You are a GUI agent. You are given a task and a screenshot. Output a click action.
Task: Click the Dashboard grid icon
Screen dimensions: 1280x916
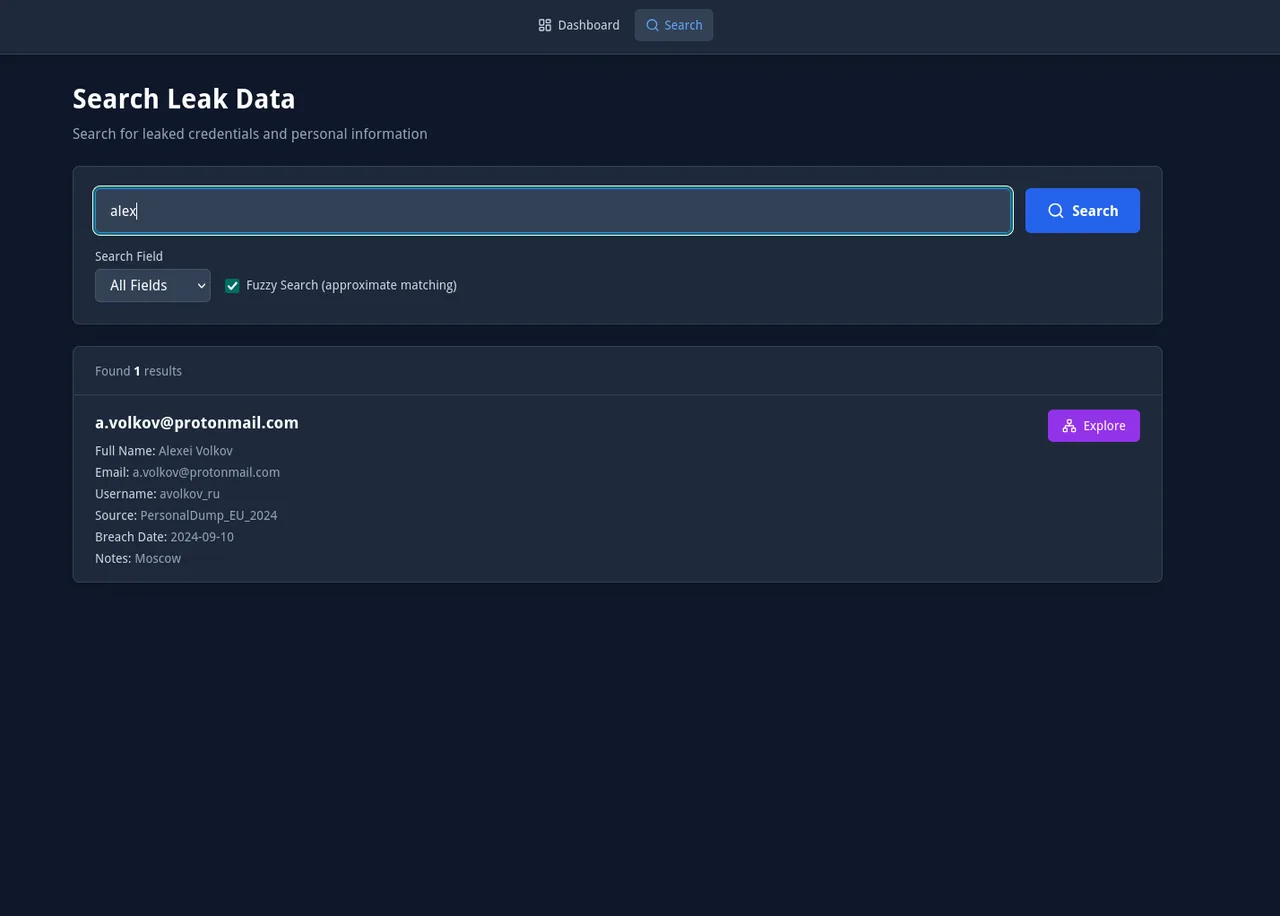545,25
